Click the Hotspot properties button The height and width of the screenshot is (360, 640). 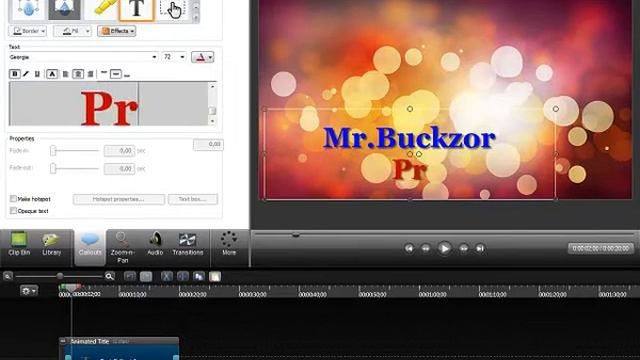point(119,199)
